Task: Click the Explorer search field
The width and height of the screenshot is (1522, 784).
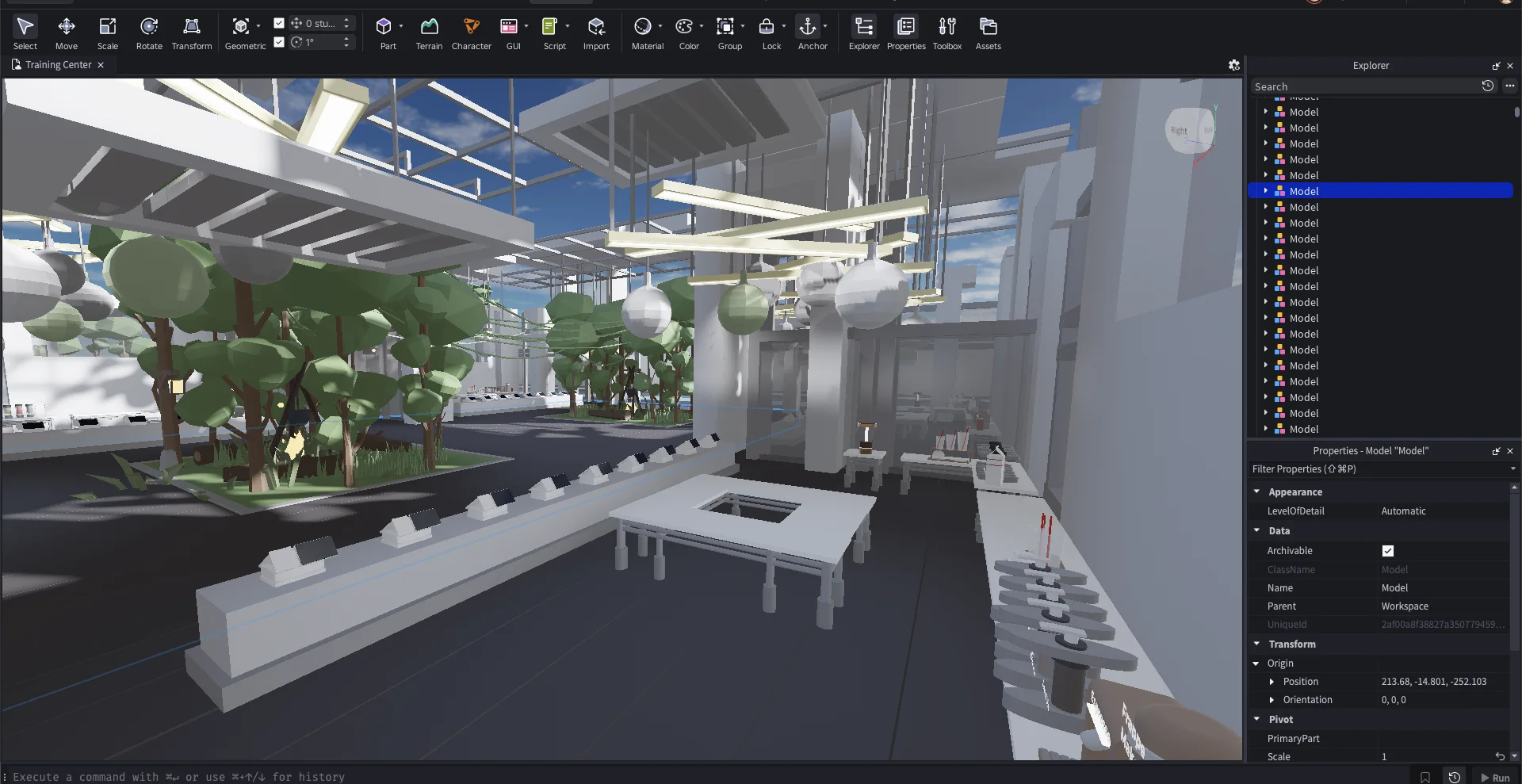Action: [1363, 86]
